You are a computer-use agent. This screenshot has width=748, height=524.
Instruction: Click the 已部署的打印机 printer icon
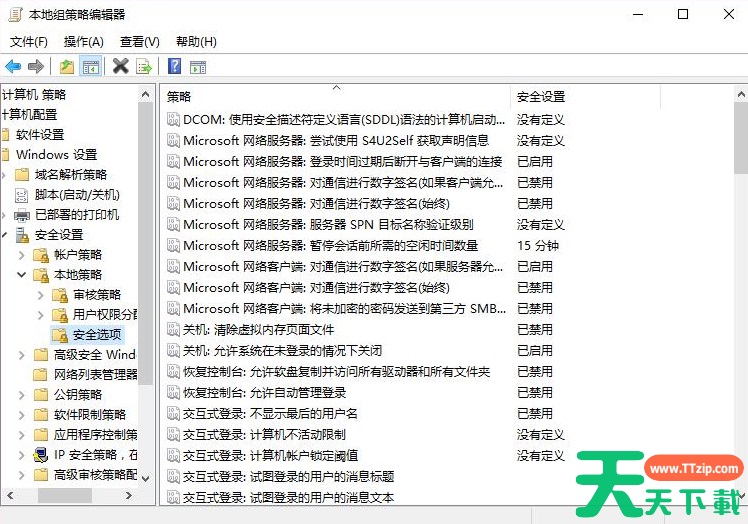tap(21, 215)
